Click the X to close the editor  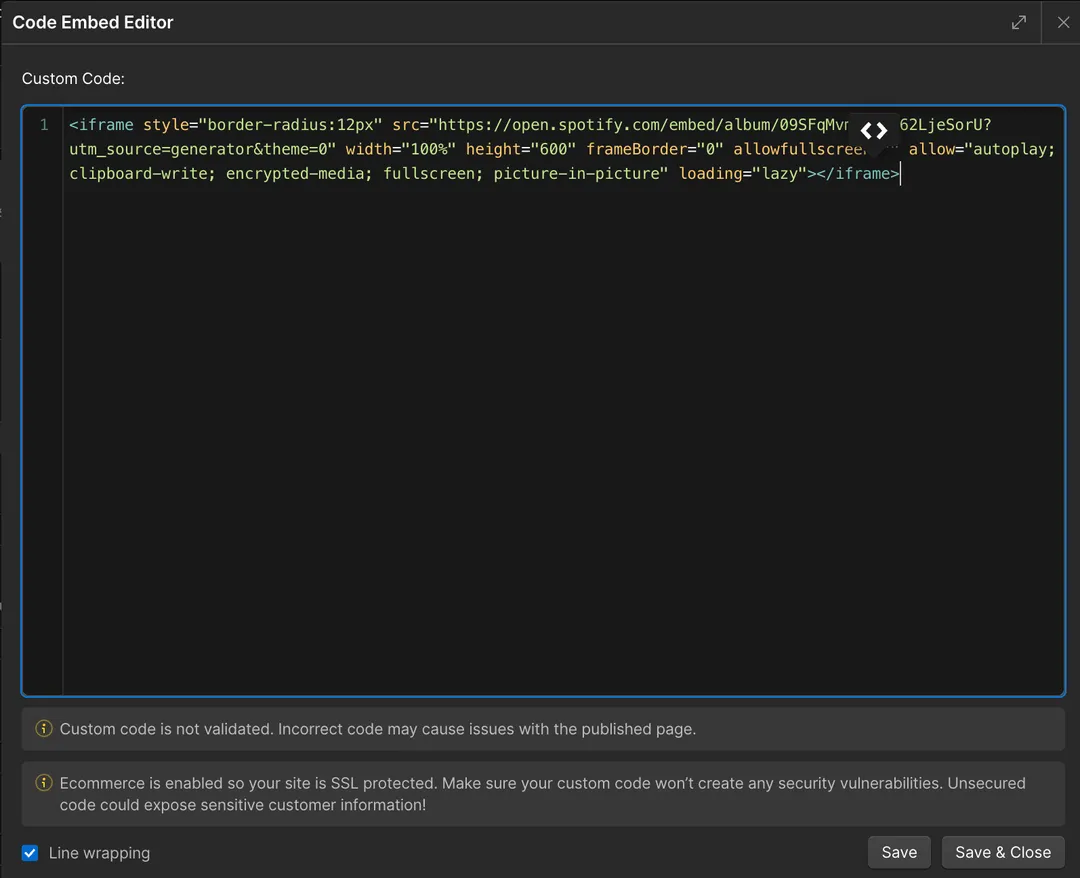pyautogui.click(x=1063, y=21)
